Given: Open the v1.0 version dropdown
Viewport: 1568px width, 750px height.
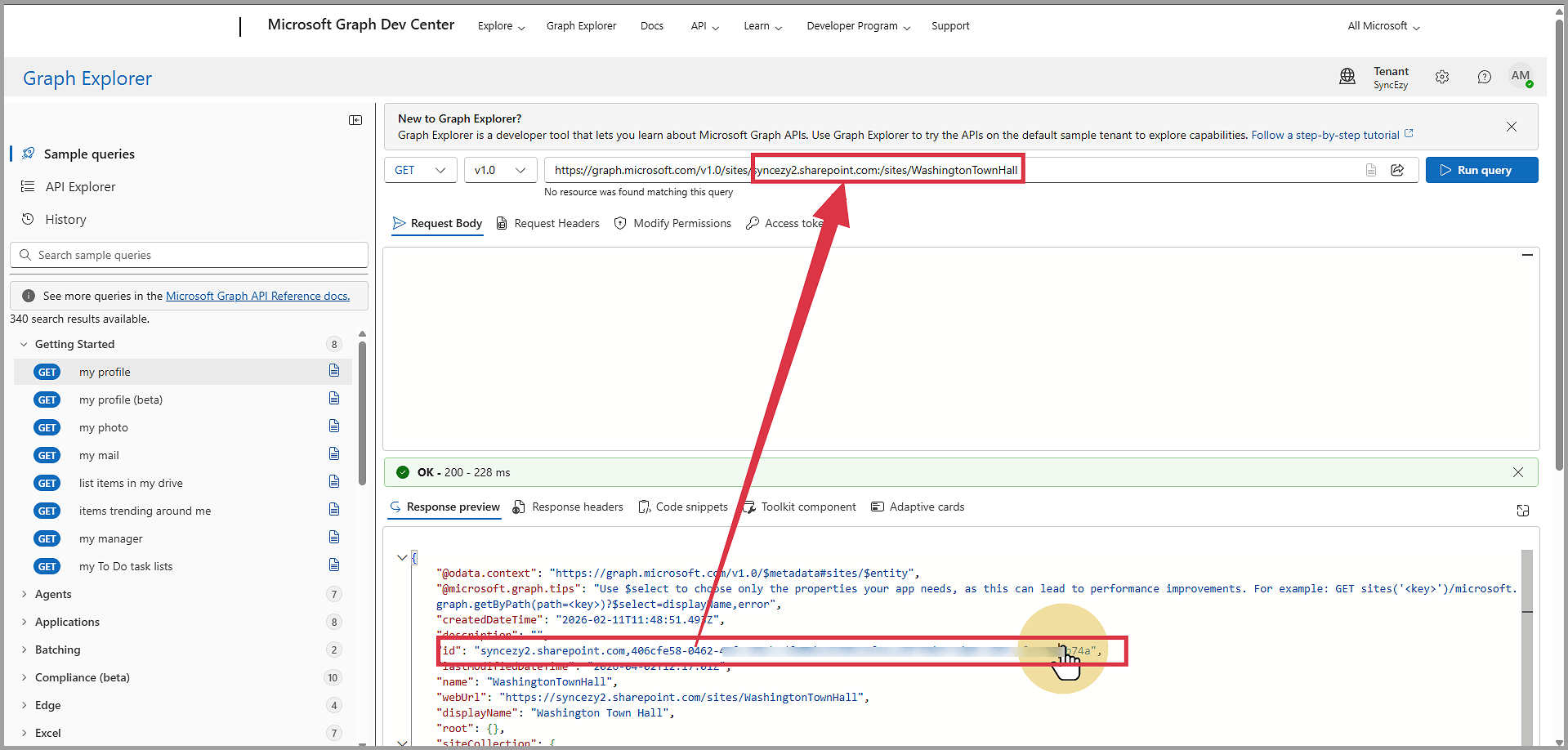Looking at the screenshot, I should click(x=500, y=170).
